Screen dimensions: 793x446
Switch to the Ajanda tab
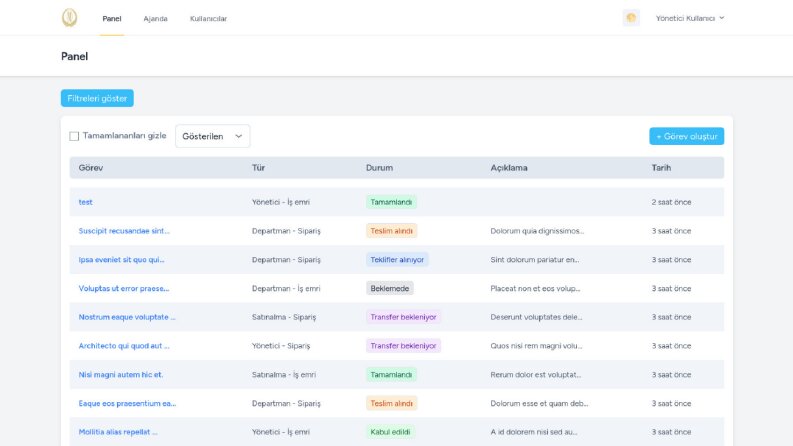click(155, 19)
